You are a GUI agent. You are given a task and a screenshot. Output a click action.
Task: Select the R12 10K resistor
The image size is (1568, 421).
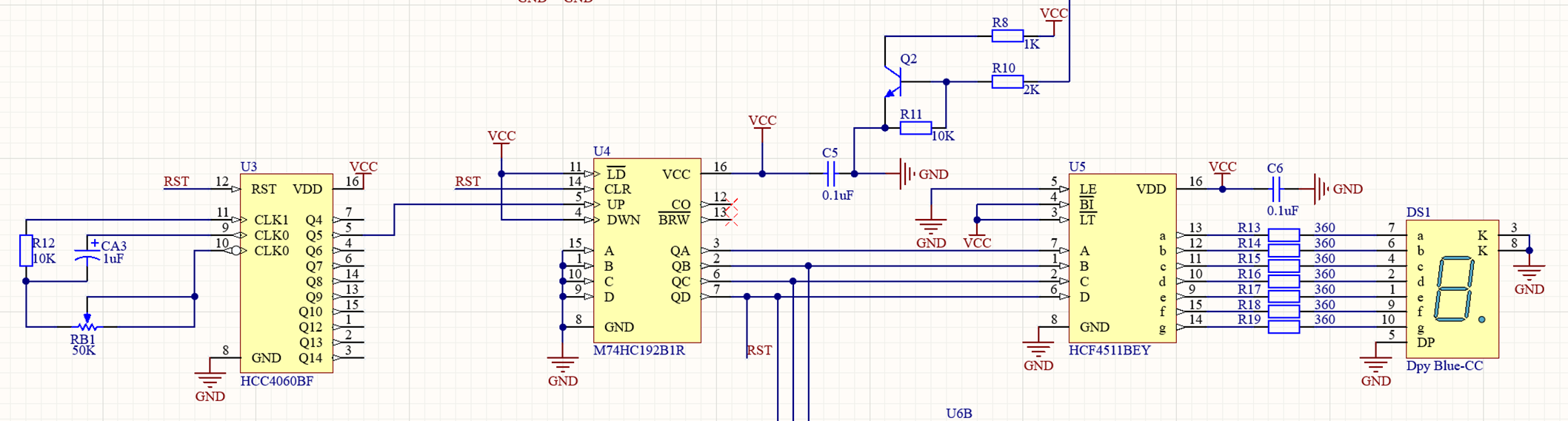(x=26, y=250)
